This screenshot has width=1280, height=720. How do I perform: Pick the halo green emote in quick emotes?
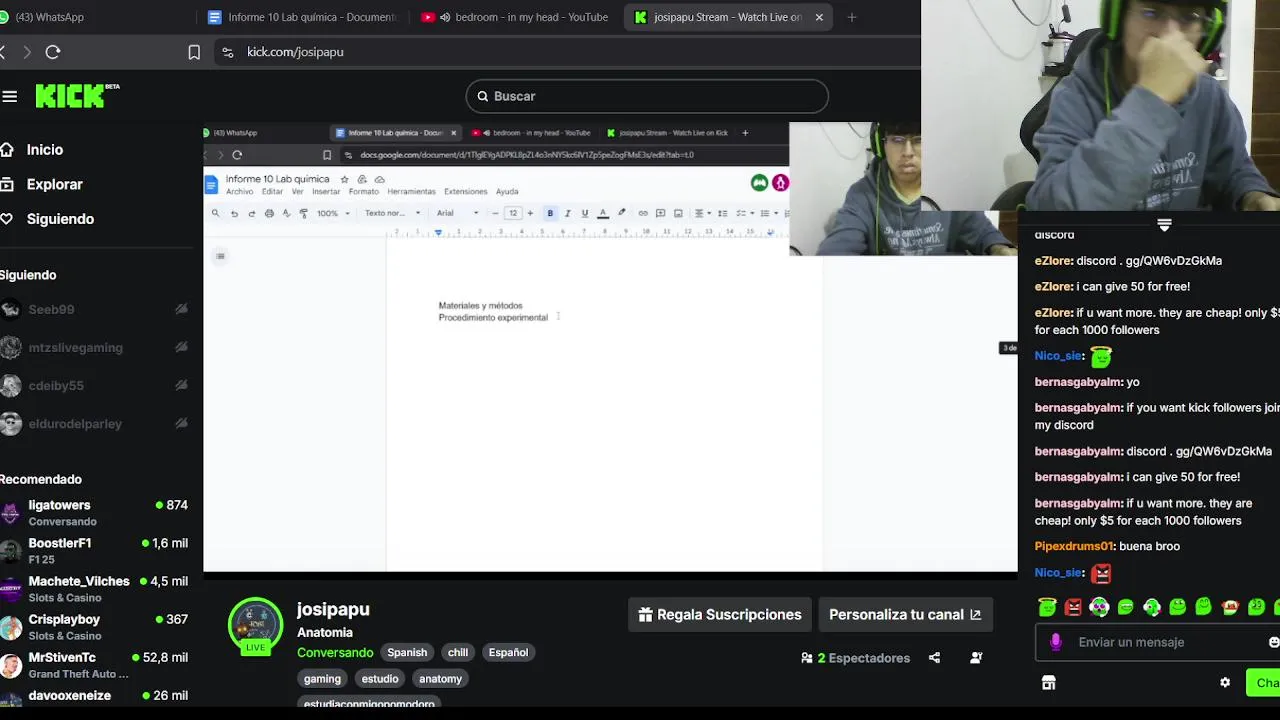point(1047,607)
